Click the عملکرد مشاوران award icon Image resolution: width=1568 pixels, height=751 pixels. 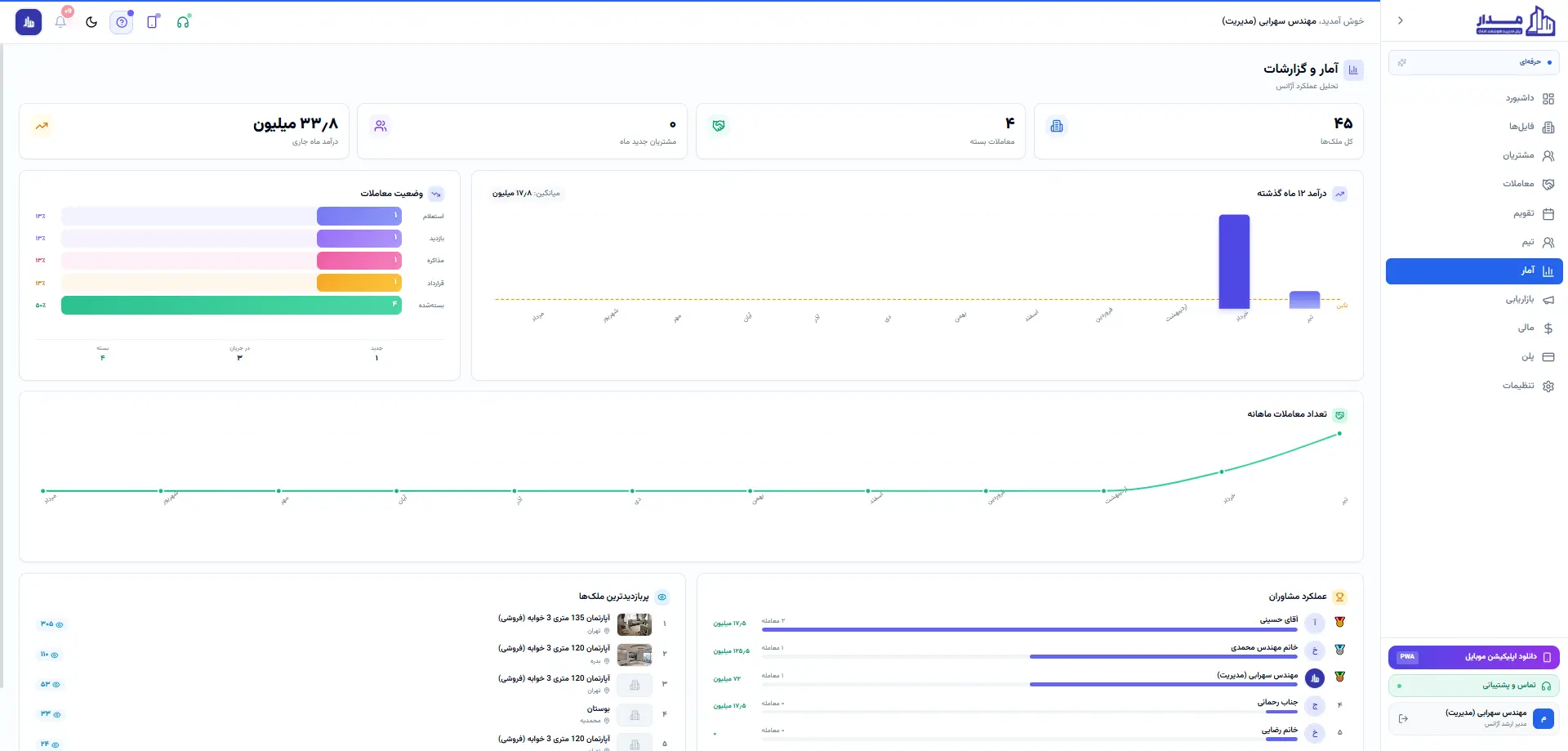coord(1339,597)
